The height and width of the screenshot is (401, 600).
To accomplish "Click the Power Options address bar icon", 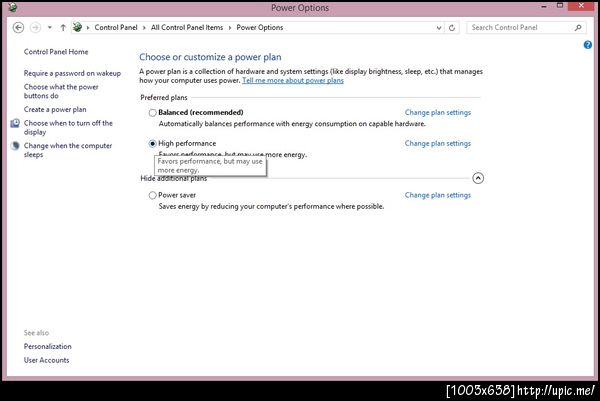I will pos(77,27).
